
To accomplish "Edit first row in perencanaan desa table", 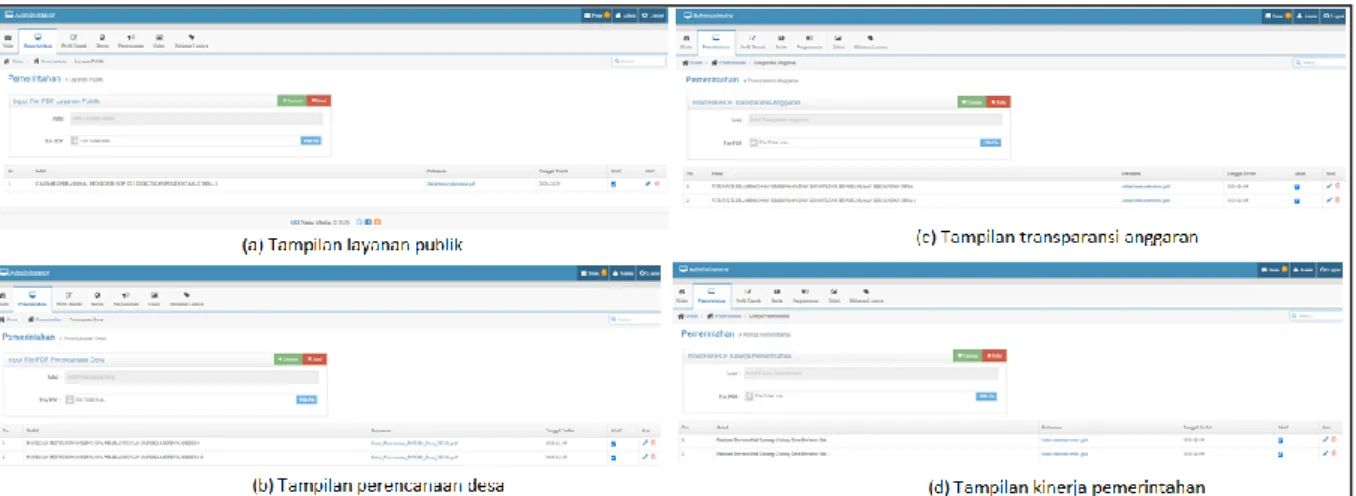I will (645, 441).
